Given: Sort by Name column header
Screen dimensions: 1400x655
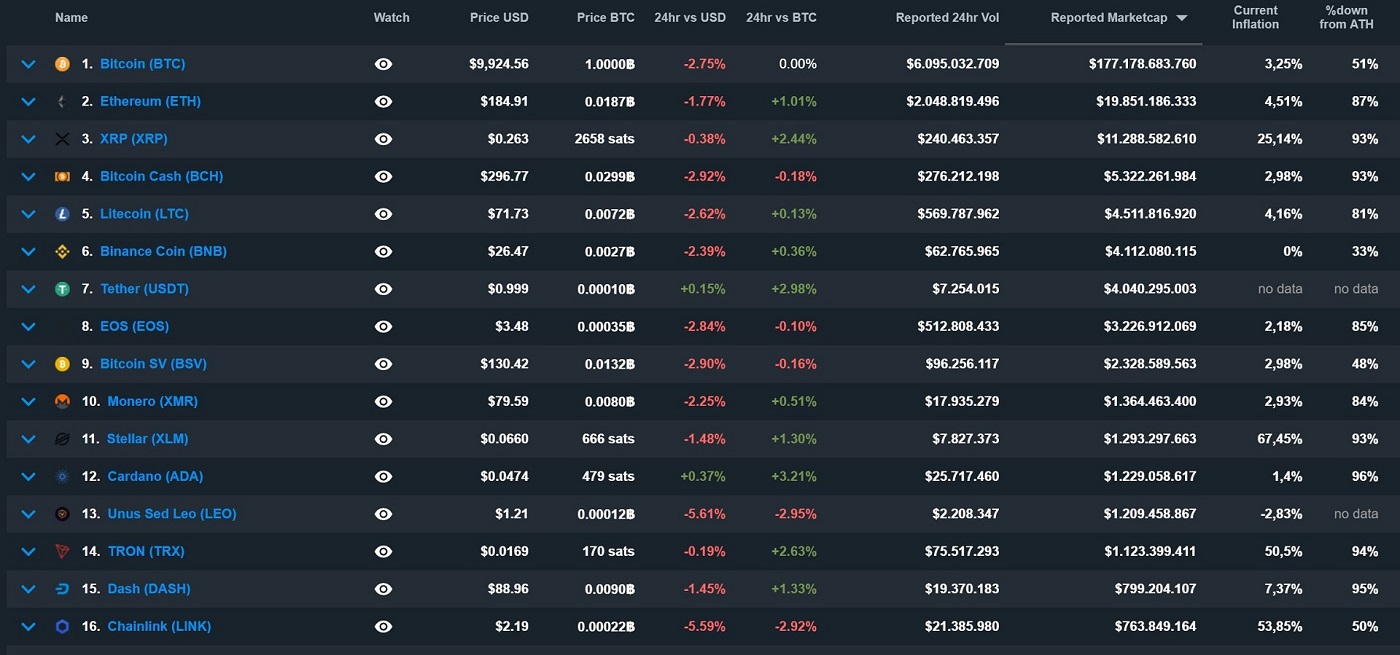Looking at the screenshot, I should point(72,18).
